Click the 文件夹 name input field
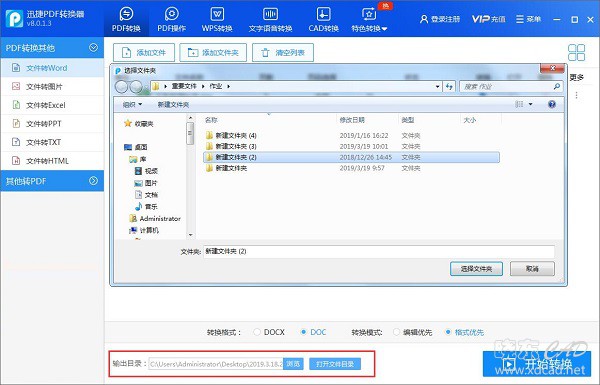The image size is (600, 385). coord(379,251)
